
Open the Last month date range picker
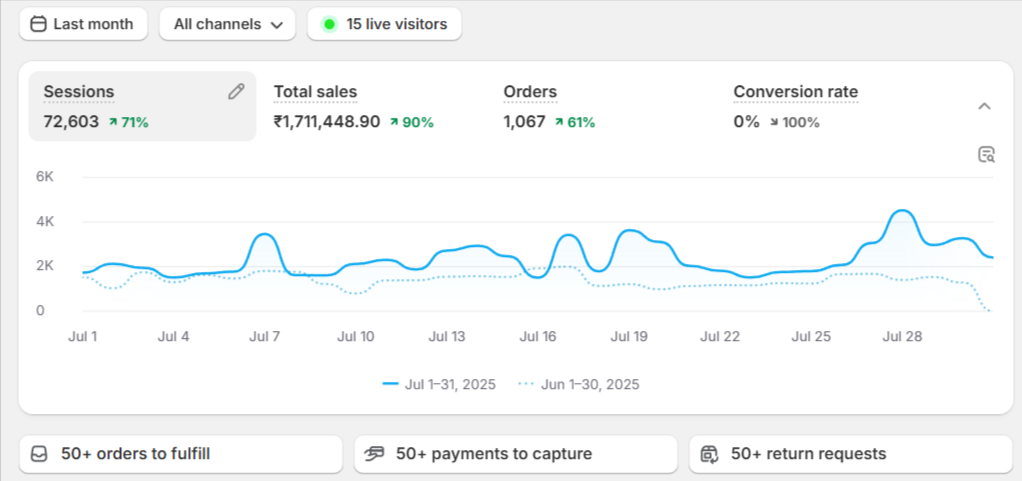tap(83, 24)
